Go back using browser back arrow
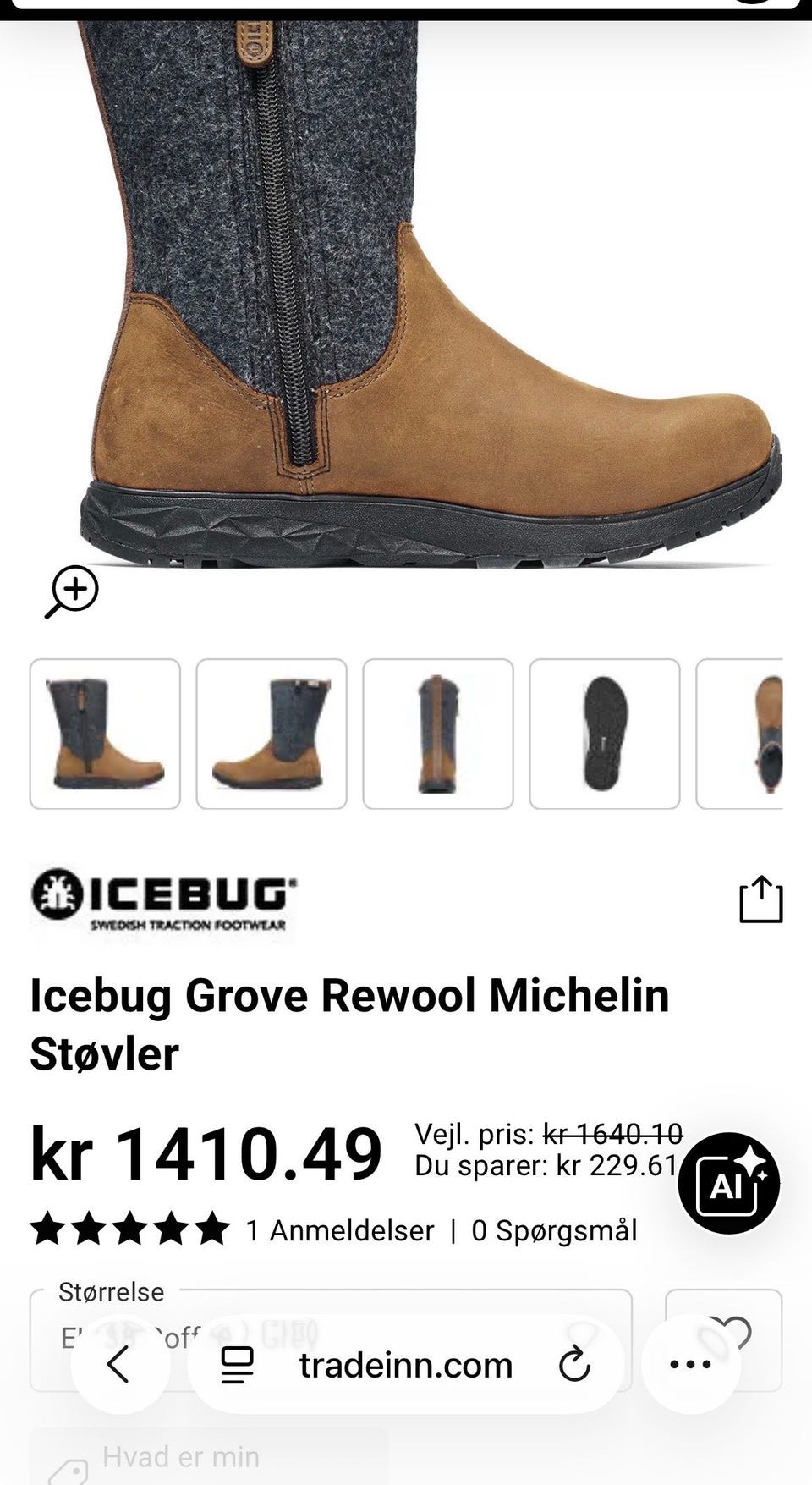 point(119,1365)
